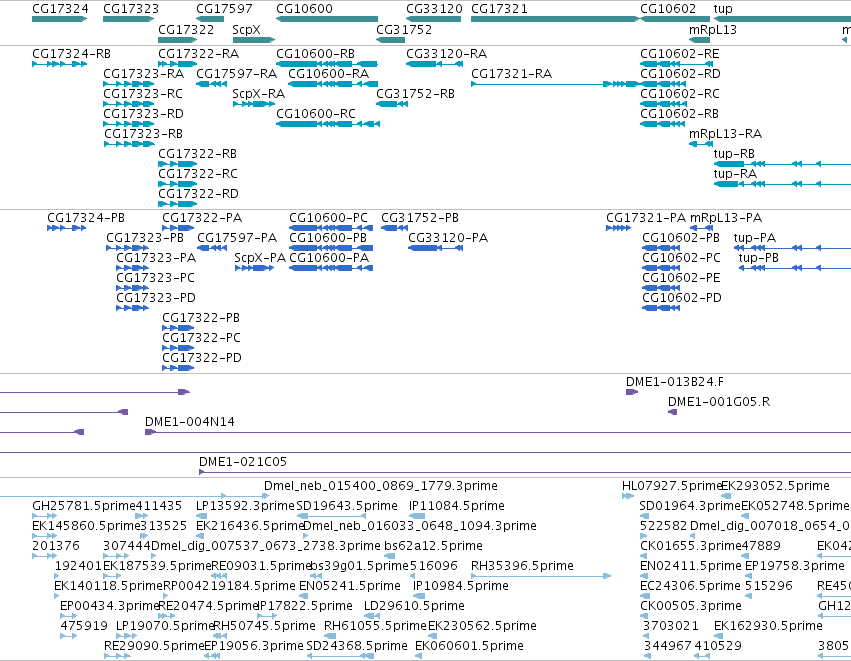Click the CG17322 gene label
Screen dimensions: 851x661
[186, 29]
